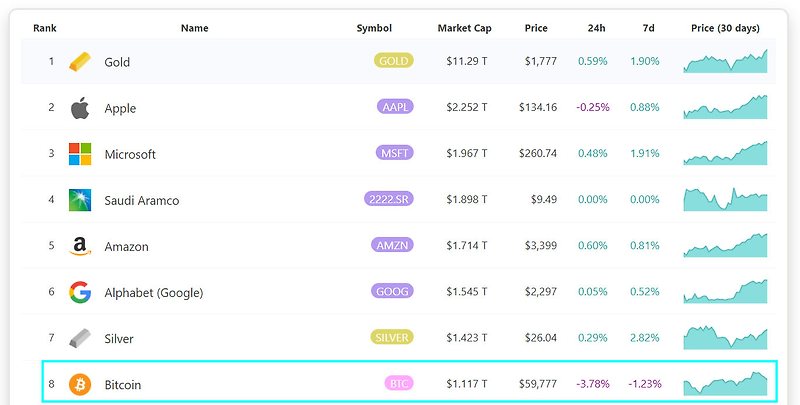Click the Amazon logo icon
The width and height of the screenshot is (800, 405).
(x=80, y=246)
